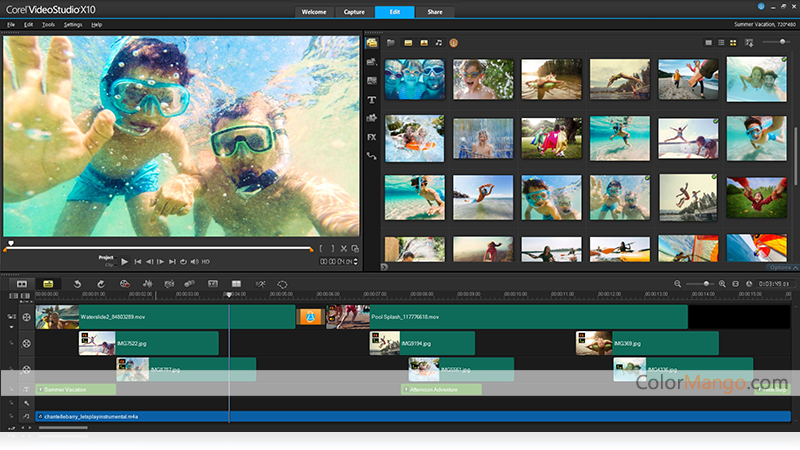Play the project preview

[124, 262]
